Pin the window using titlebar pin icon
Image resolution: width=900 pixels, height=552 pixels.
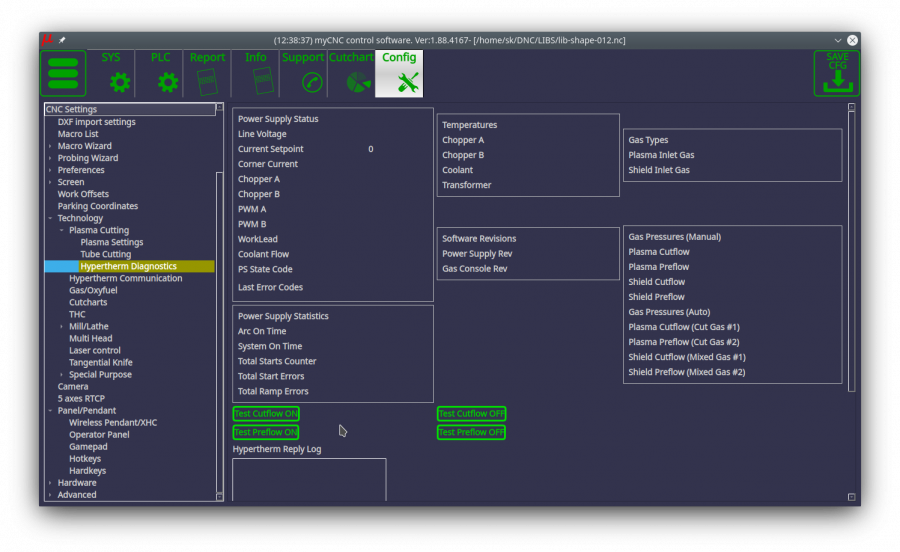click(x=61, y=40)
